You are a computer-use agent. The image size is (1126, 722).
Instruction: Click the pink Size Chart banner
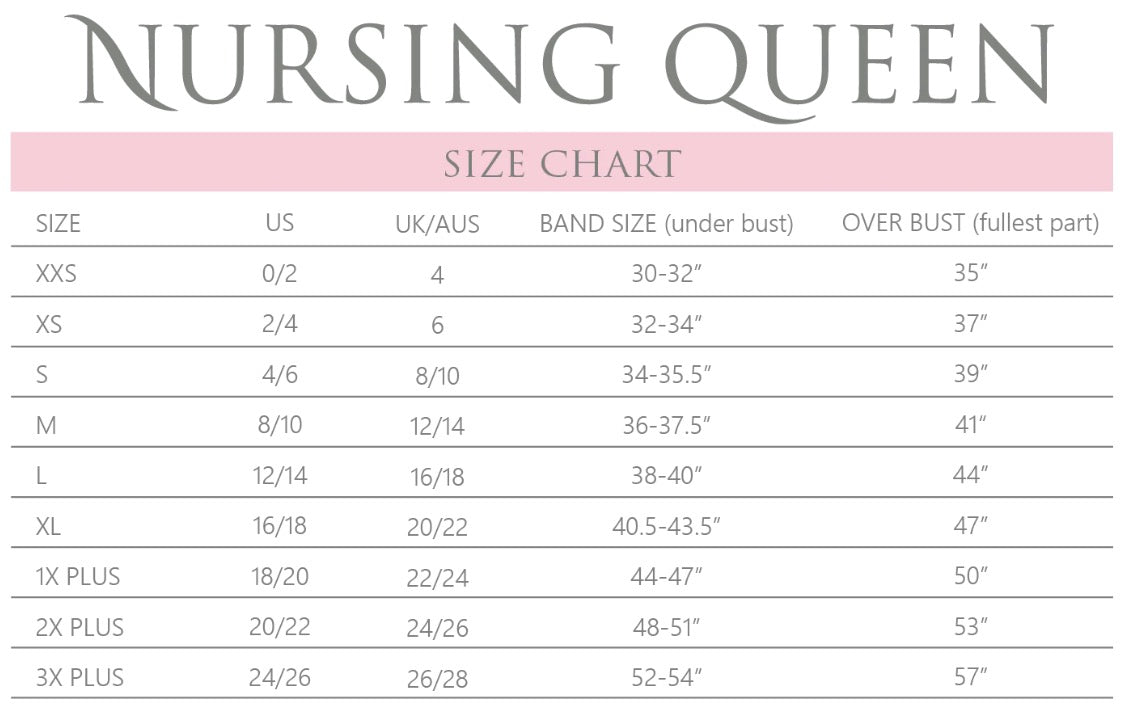point(561,162)
